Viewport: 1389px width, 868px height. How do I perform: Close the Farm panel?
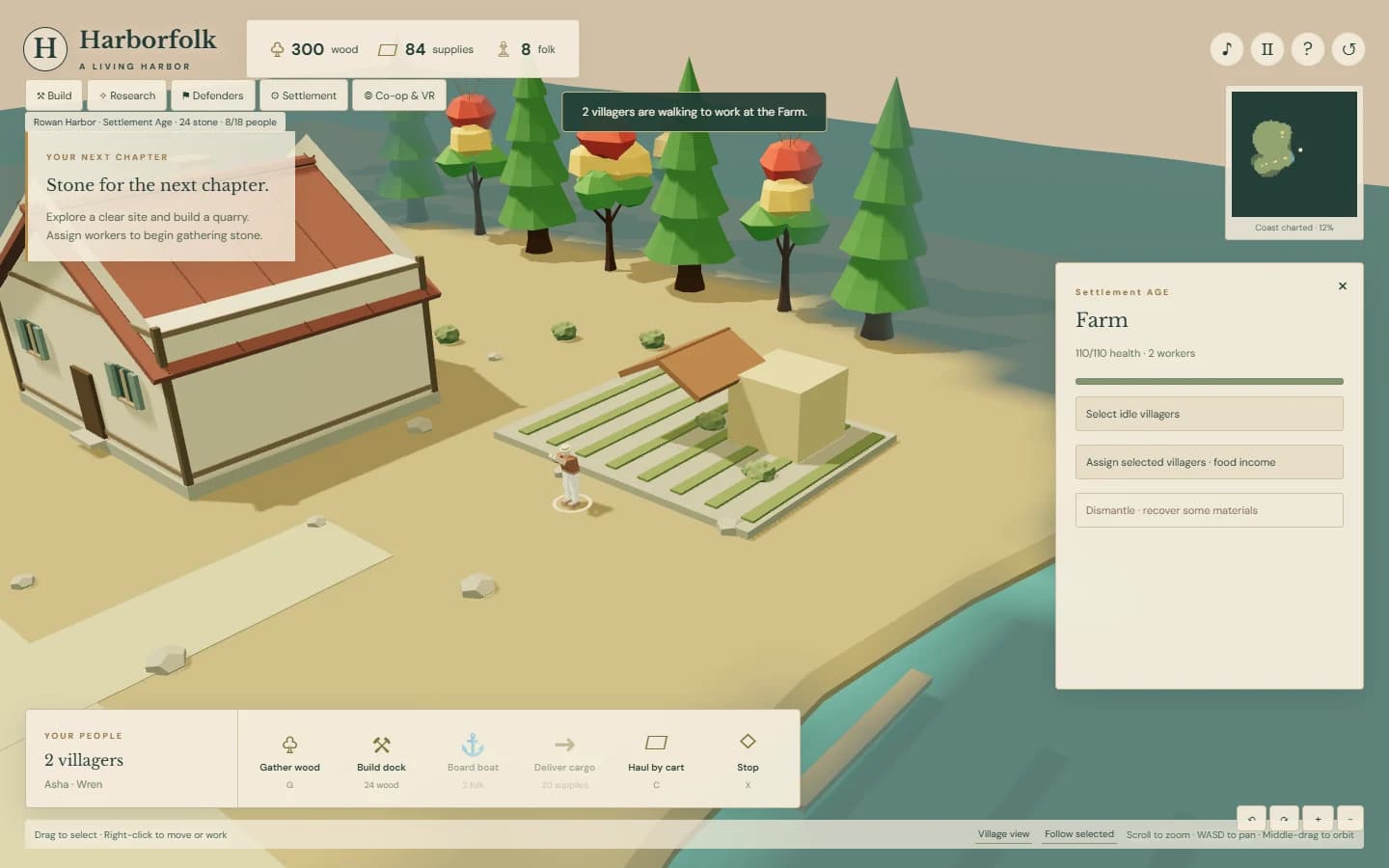pyautogui.click(x=1343, y=285)
